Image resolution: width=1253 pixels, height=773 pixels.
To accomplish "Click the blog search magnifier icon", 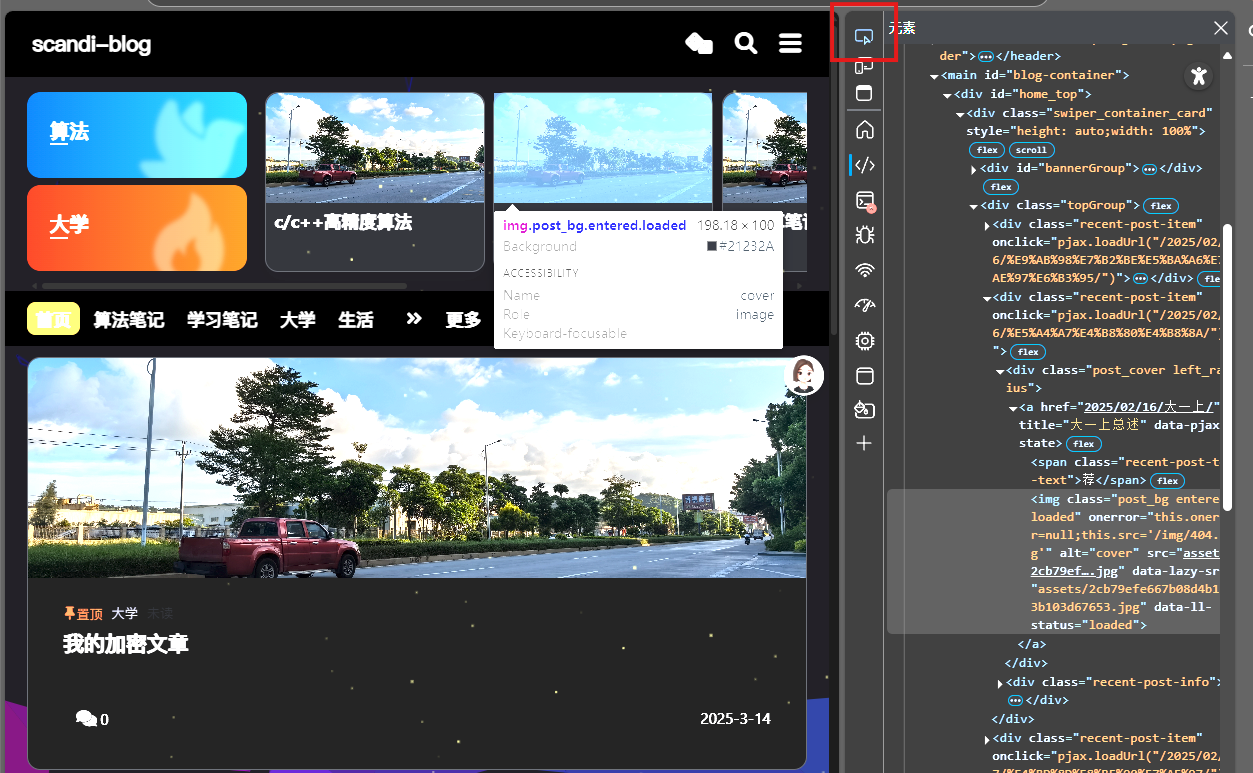I will pyautogui.click(x=745, y=43).
